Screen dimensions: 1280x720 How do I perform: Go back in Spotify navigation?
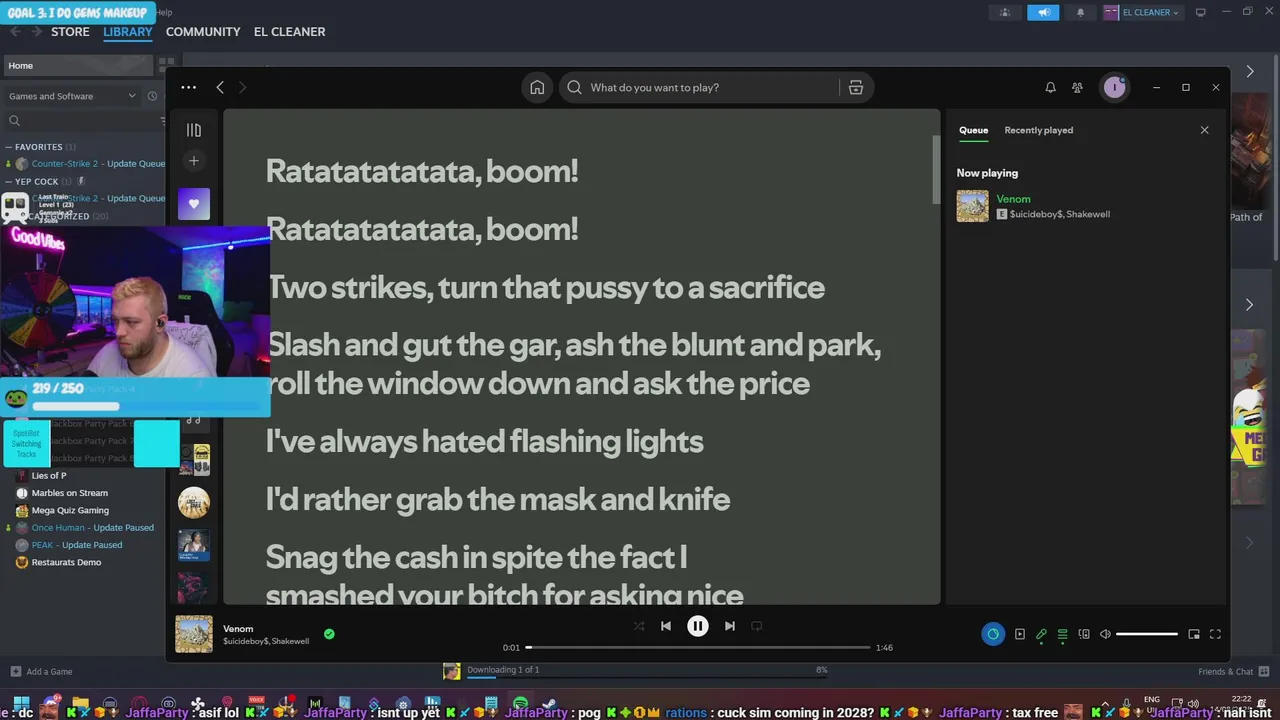220,87
